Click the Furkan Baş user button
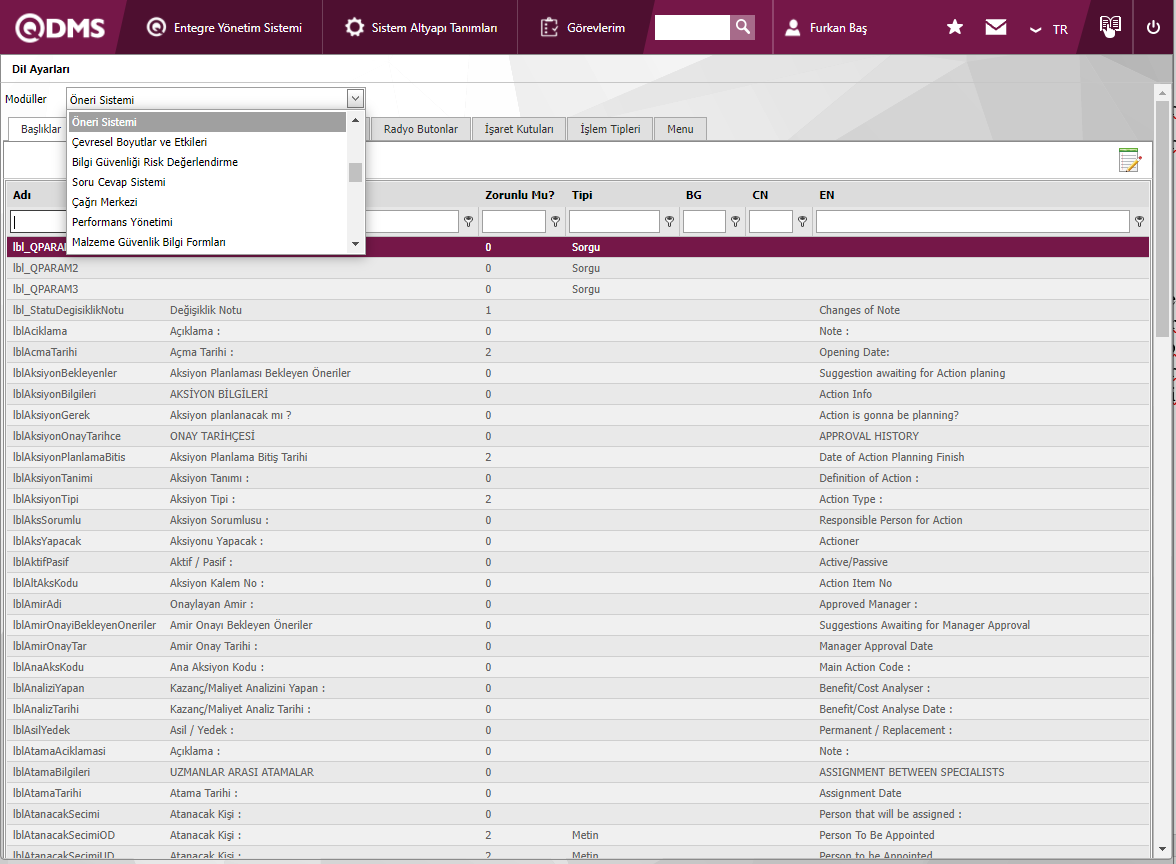 tap(826, 28)
